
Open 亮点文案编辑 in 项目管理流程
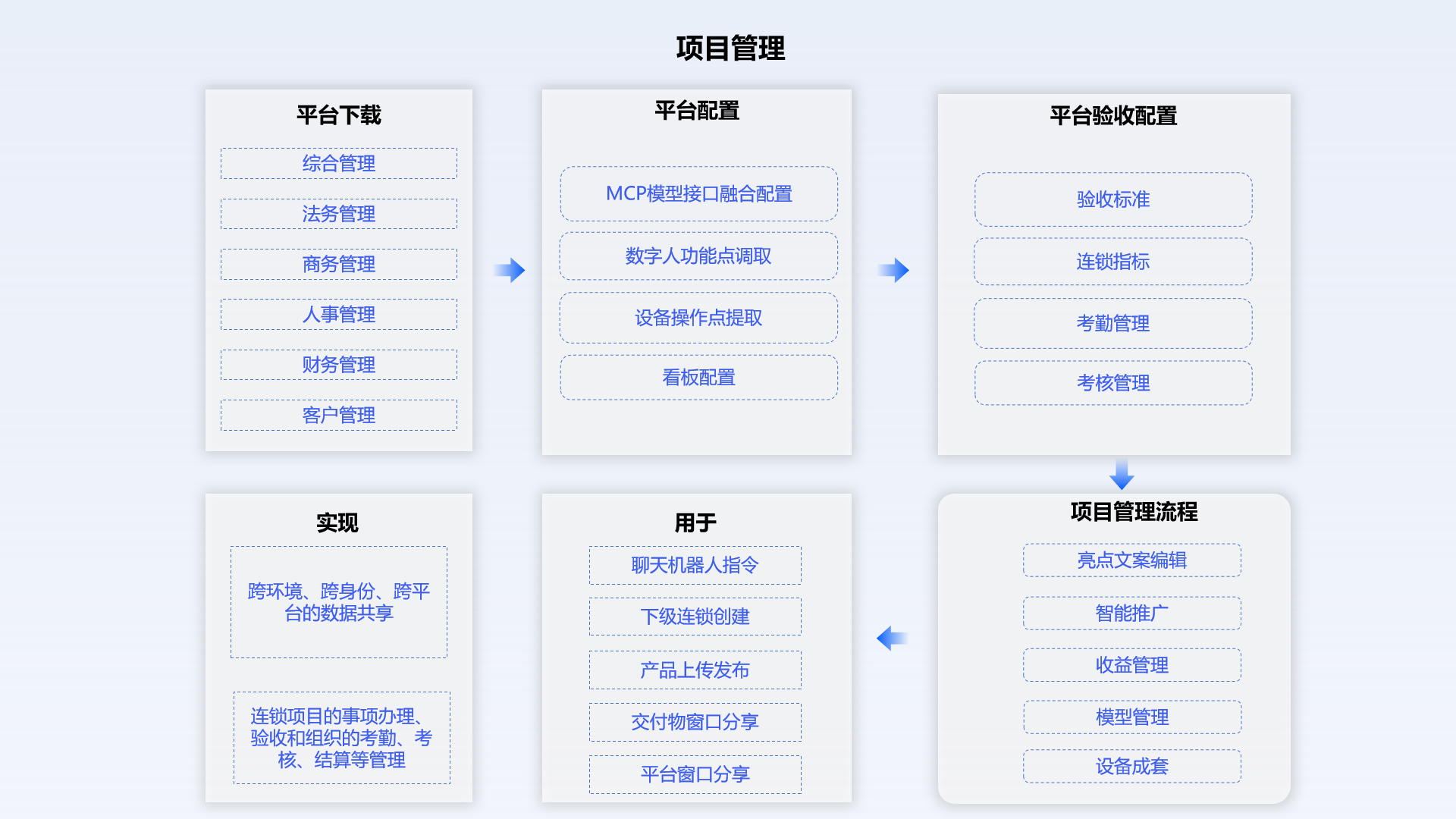pos(1131,560)
